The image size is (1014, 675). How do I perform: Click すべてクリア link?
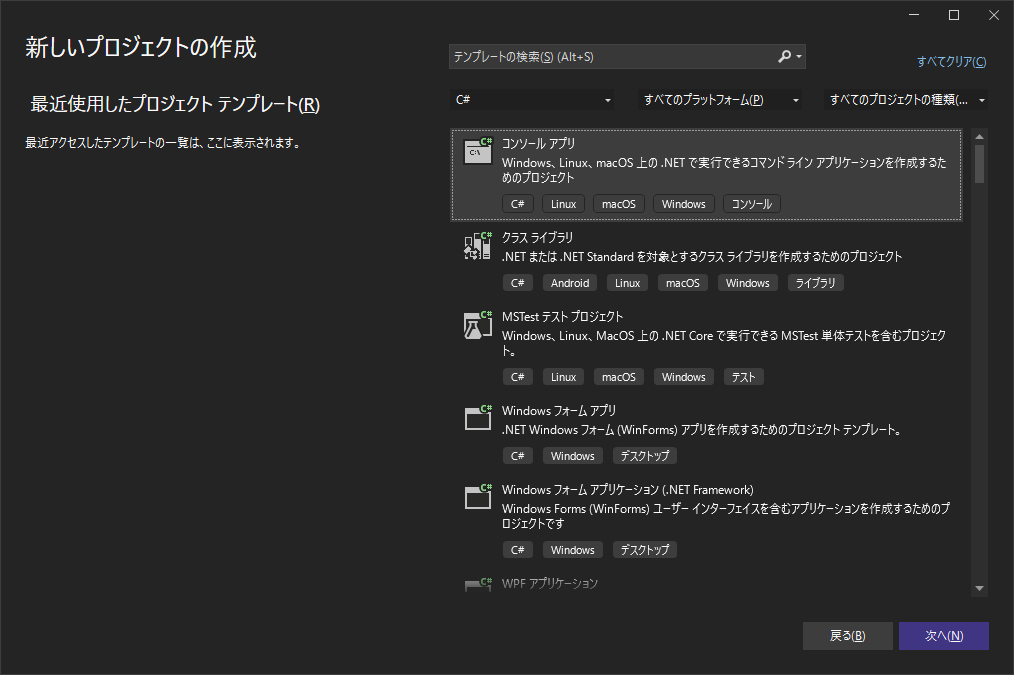[951, 61]
